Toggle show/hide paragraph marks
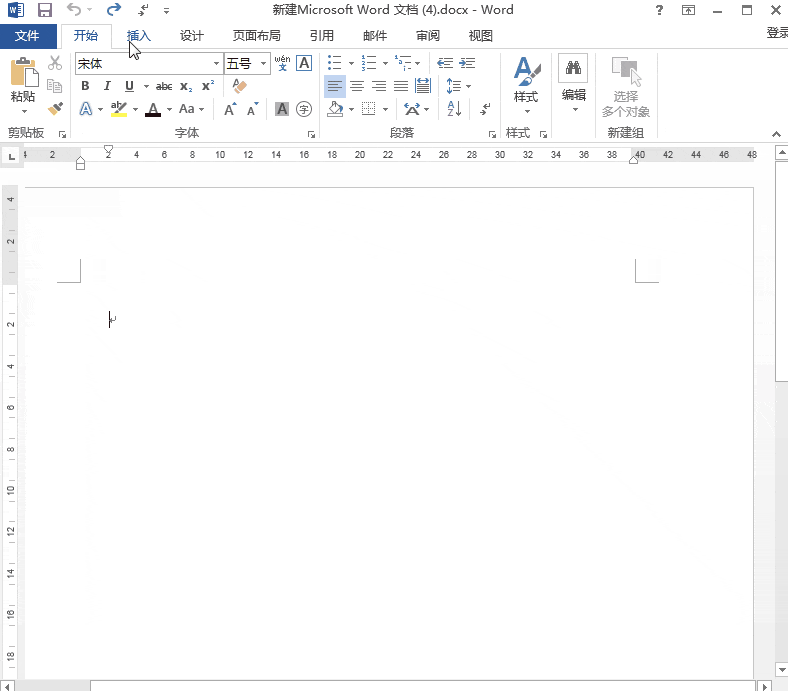 [x=485, y=109]
